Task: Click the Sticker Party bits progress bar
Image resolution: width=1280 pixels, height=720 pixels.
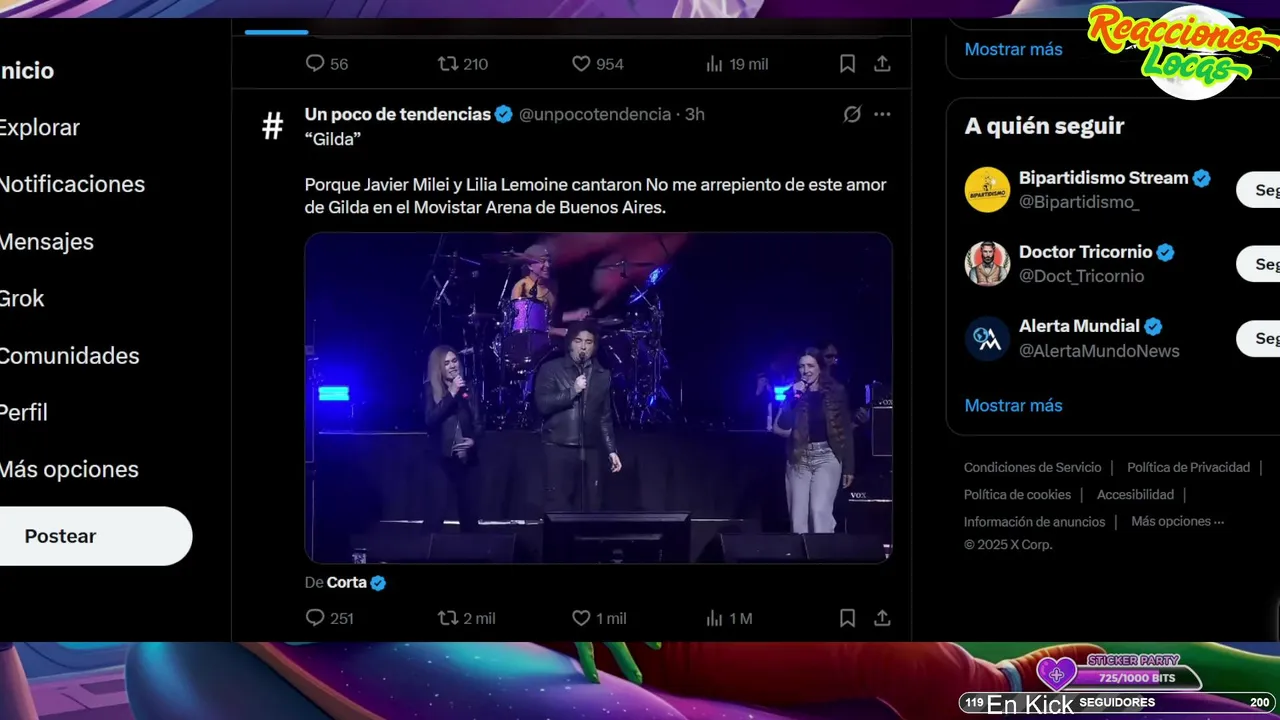Action: [x=1136, y=678]
